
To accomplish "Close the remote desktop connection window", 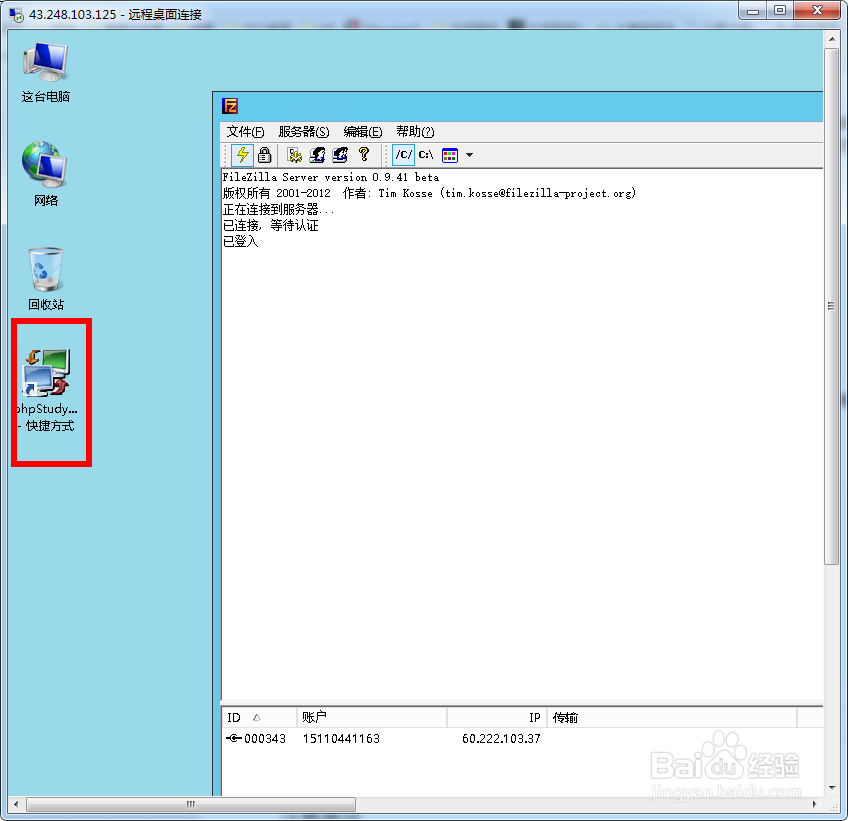I will [x=817, y=11].
